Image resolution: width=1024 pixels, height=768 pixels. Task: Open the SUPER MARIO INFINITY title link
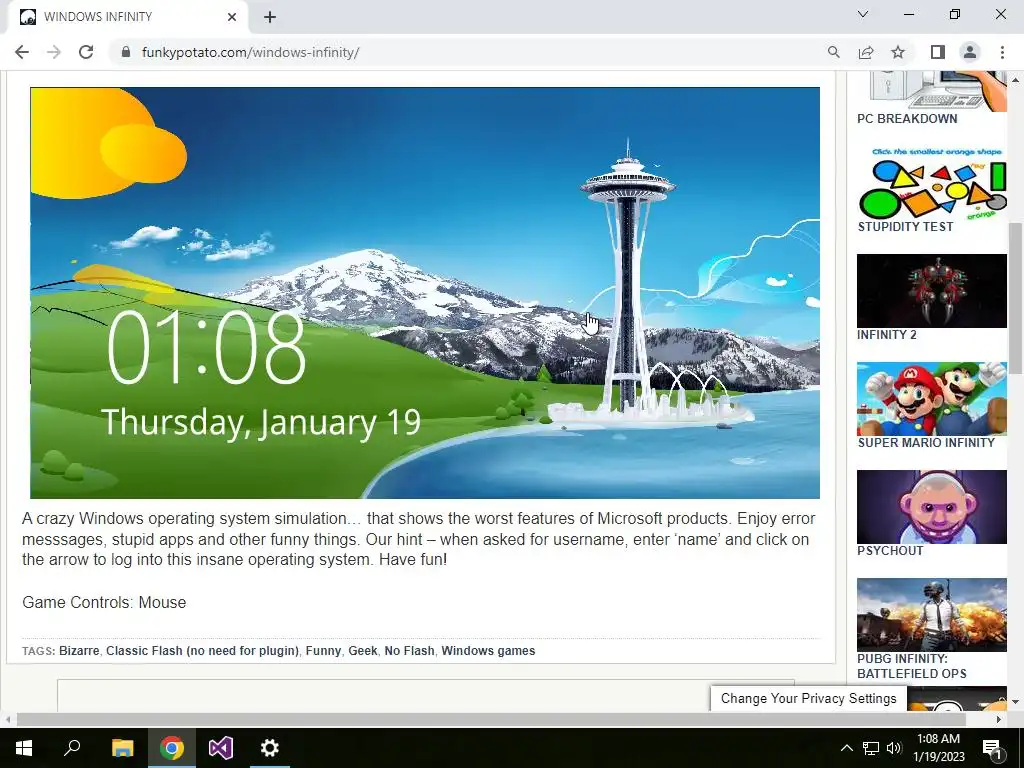coord(926,443)
